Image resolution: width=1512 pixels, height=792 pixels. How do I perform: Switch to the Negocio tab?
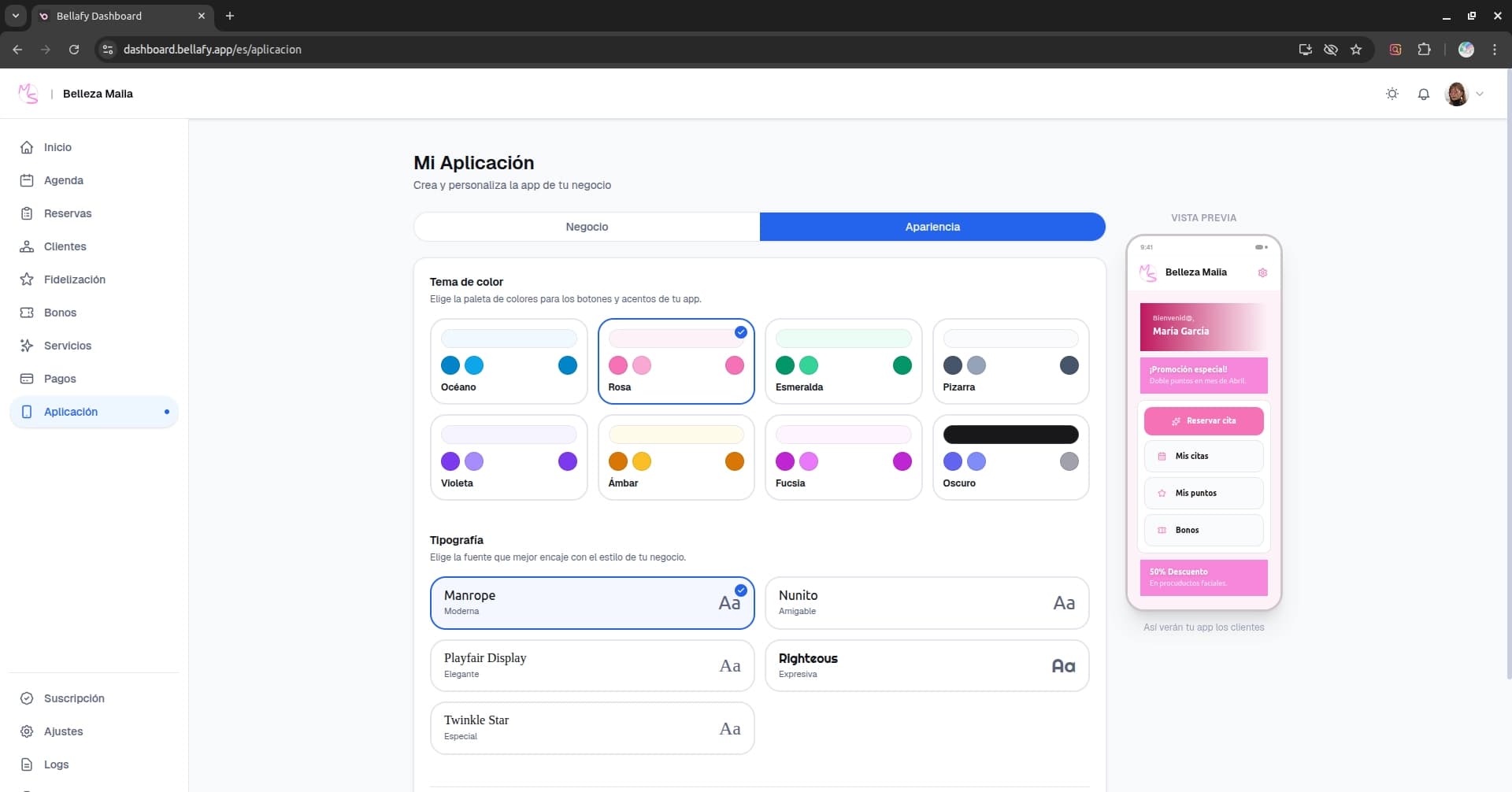587,227
